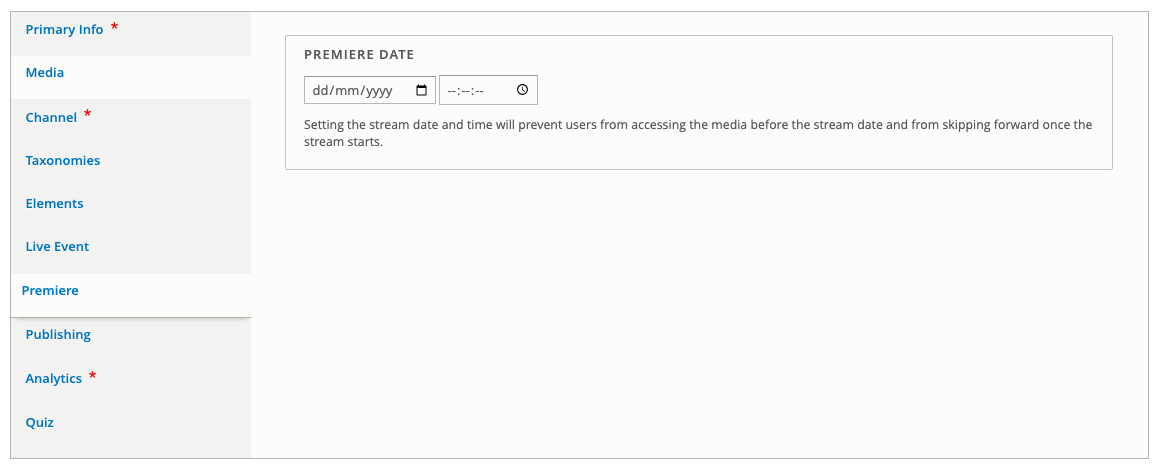1162x471 pixels.
Task: Select the year segment of premiere date
Action: tap(378, 90)
